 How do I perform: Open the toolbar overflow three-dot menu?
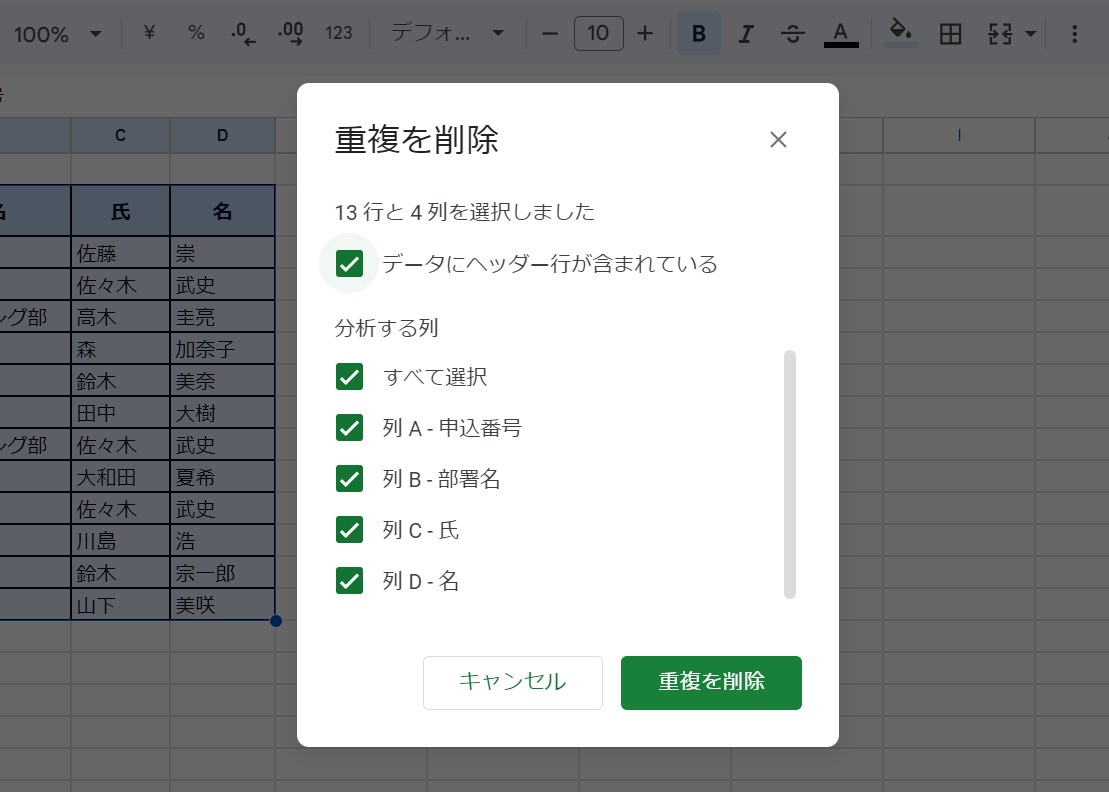point(1075,33)
